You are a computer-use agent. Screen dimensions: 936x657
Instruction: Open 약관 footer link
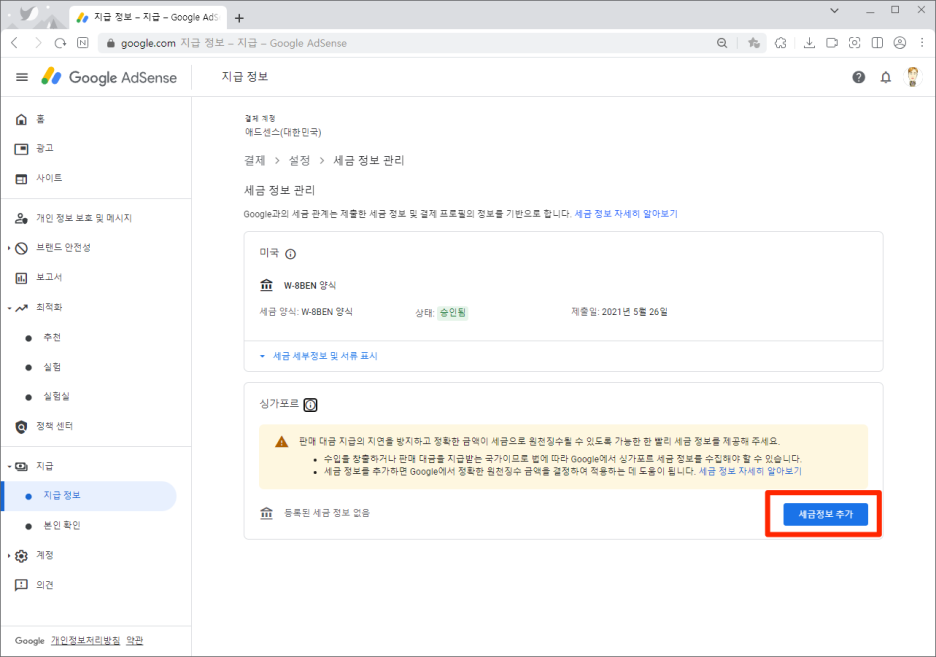coord(135,640)
